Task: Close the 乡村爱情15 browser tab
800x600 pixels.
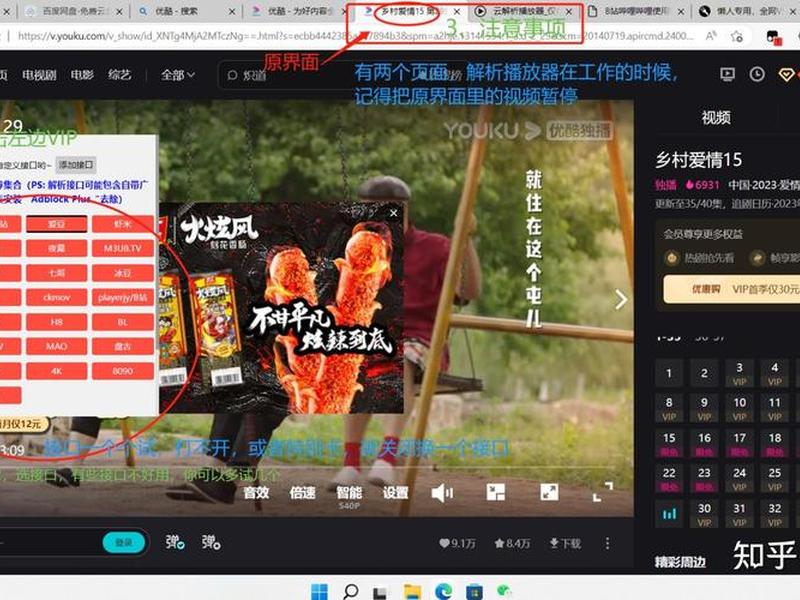Action: [x=457, y=11]
